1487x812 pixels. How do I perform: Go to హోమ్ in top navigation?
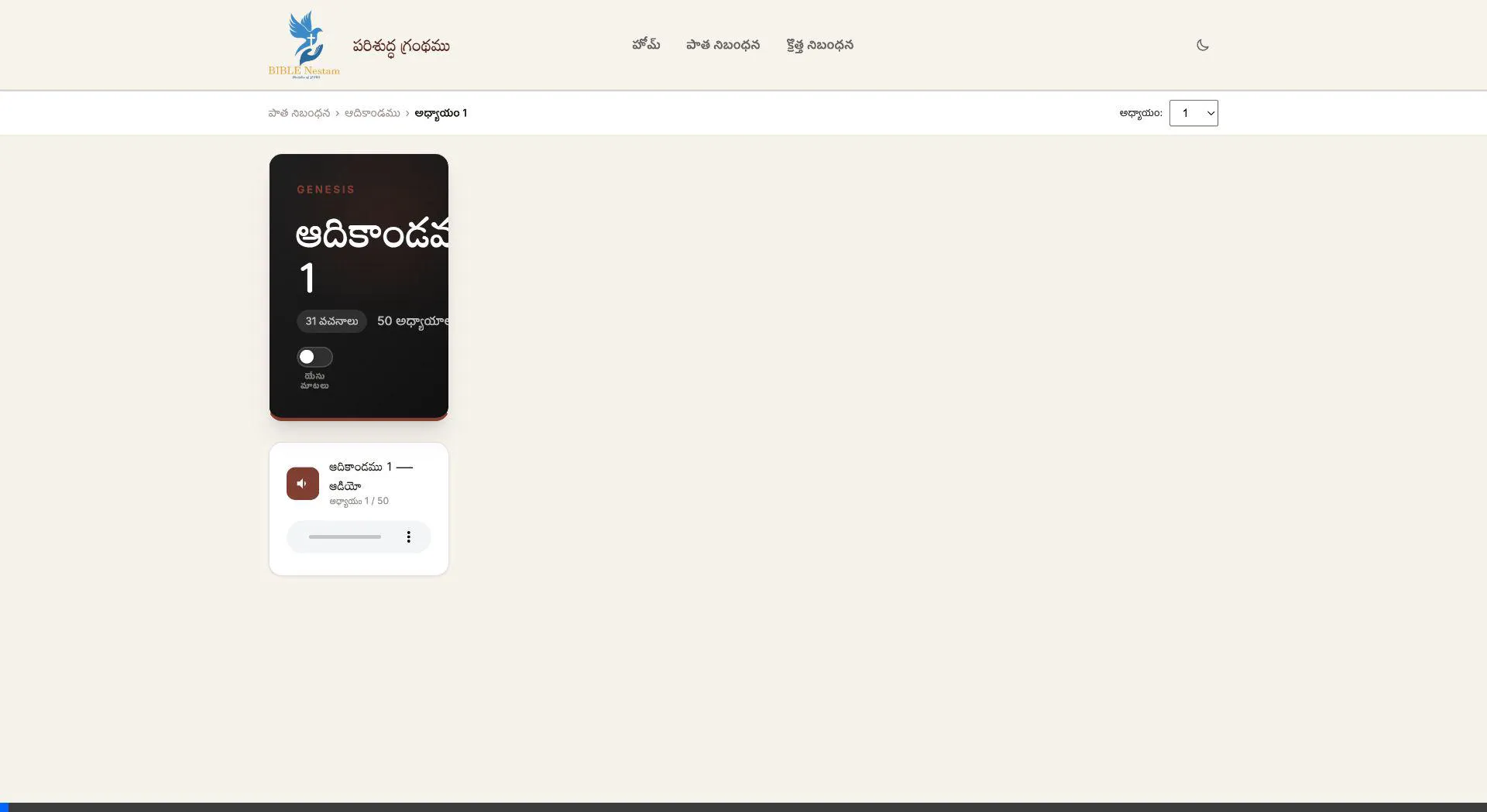(x=646, y=45)
